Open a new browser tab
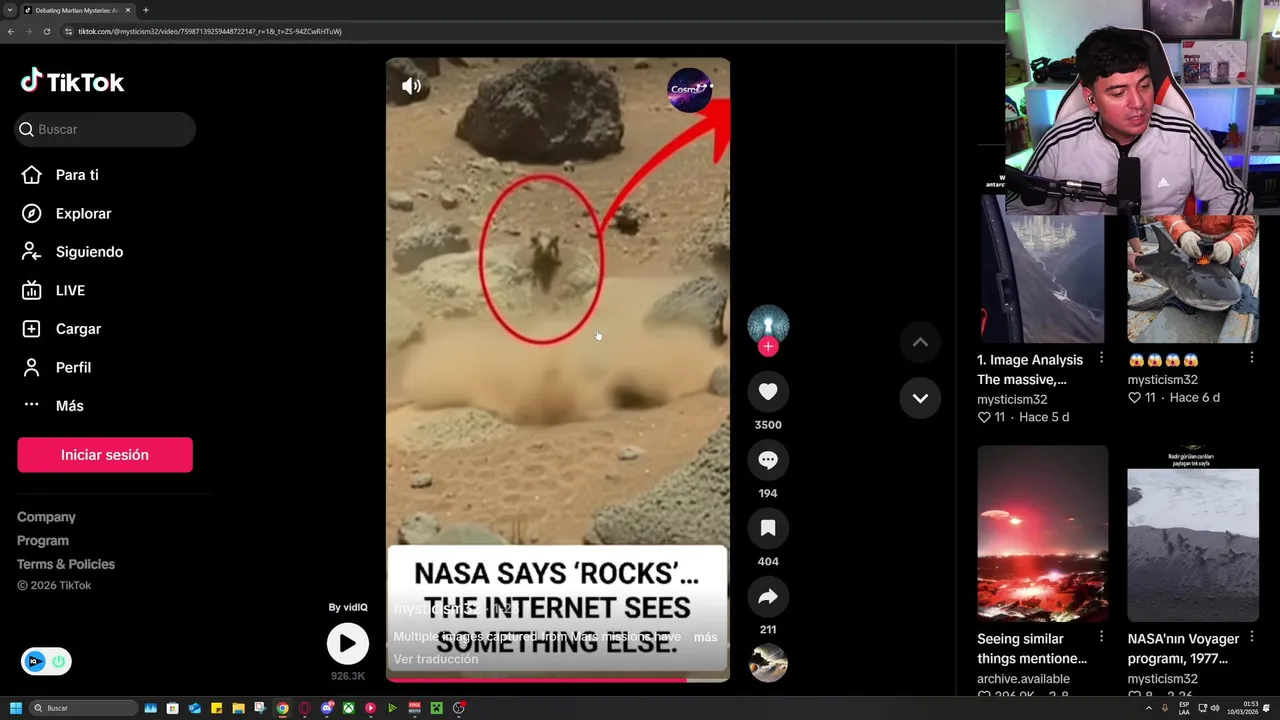This screenshot has height=720, width=1280. coord(146,10)
